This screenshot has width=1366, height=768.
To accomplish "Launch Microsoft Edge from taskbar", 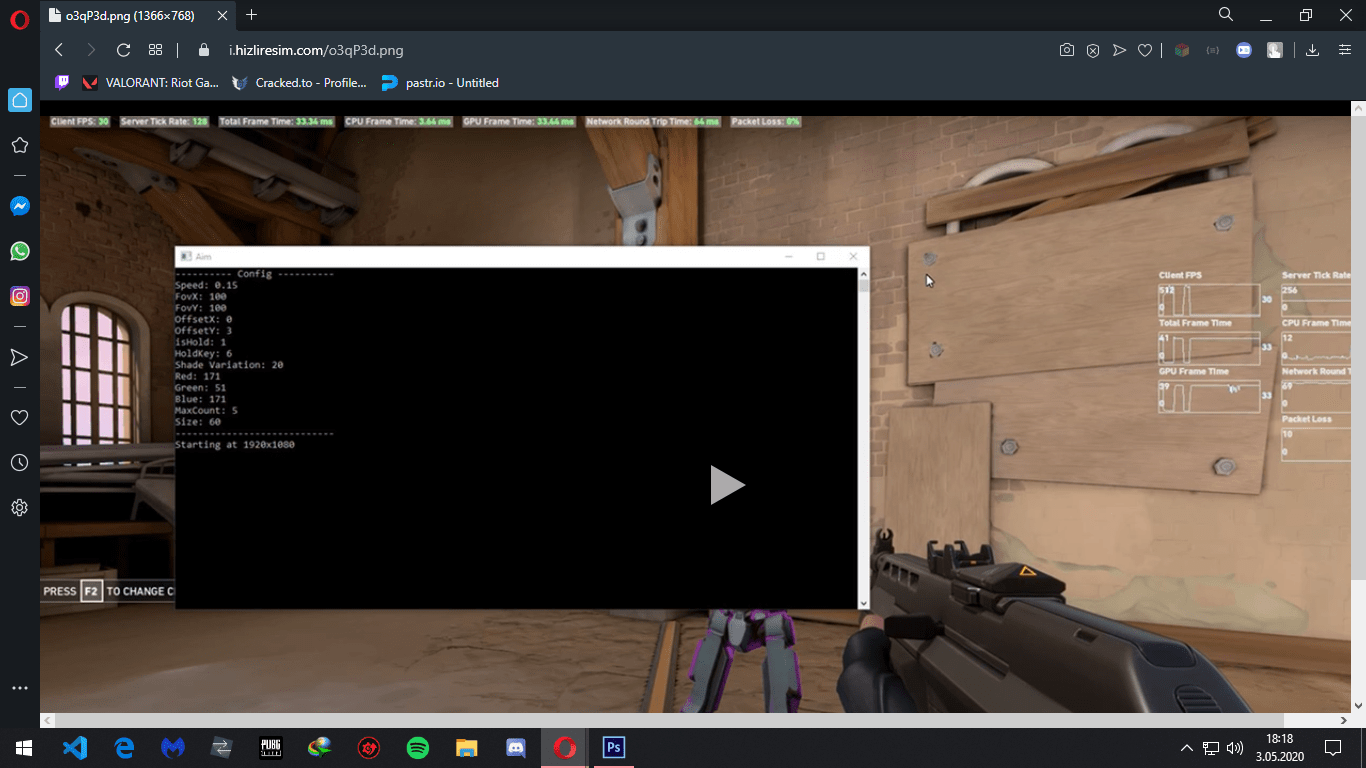I will coord(124,747).
